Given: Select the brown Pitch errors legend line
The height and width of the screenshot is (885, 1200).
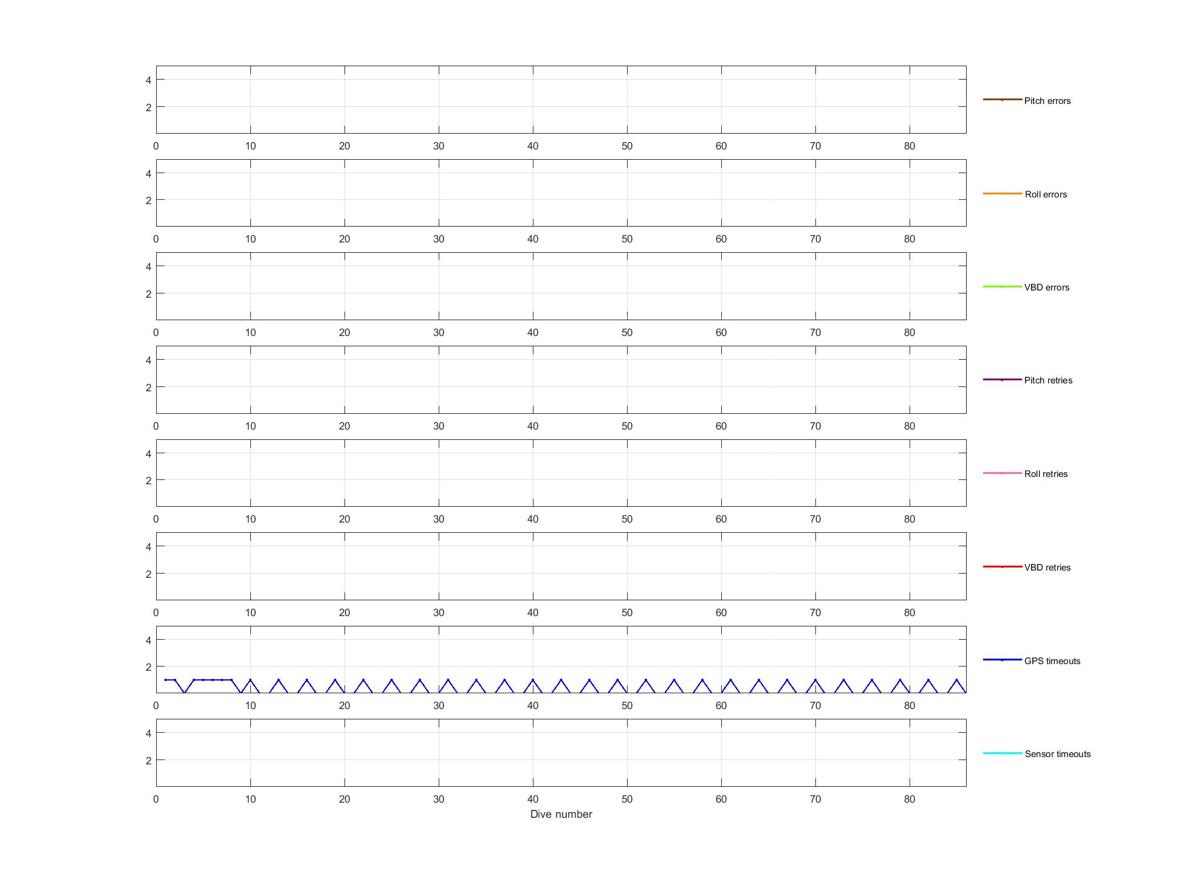Looking at the screenshot, I should [x=1002, y=100].
